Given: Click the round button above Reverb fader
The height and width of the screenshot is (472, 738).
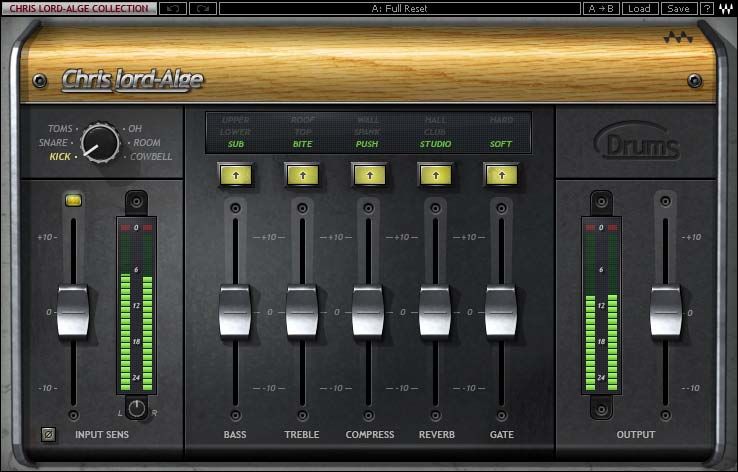Looking at the screenshot, I should pyautogui.click(x=436, y=208).
